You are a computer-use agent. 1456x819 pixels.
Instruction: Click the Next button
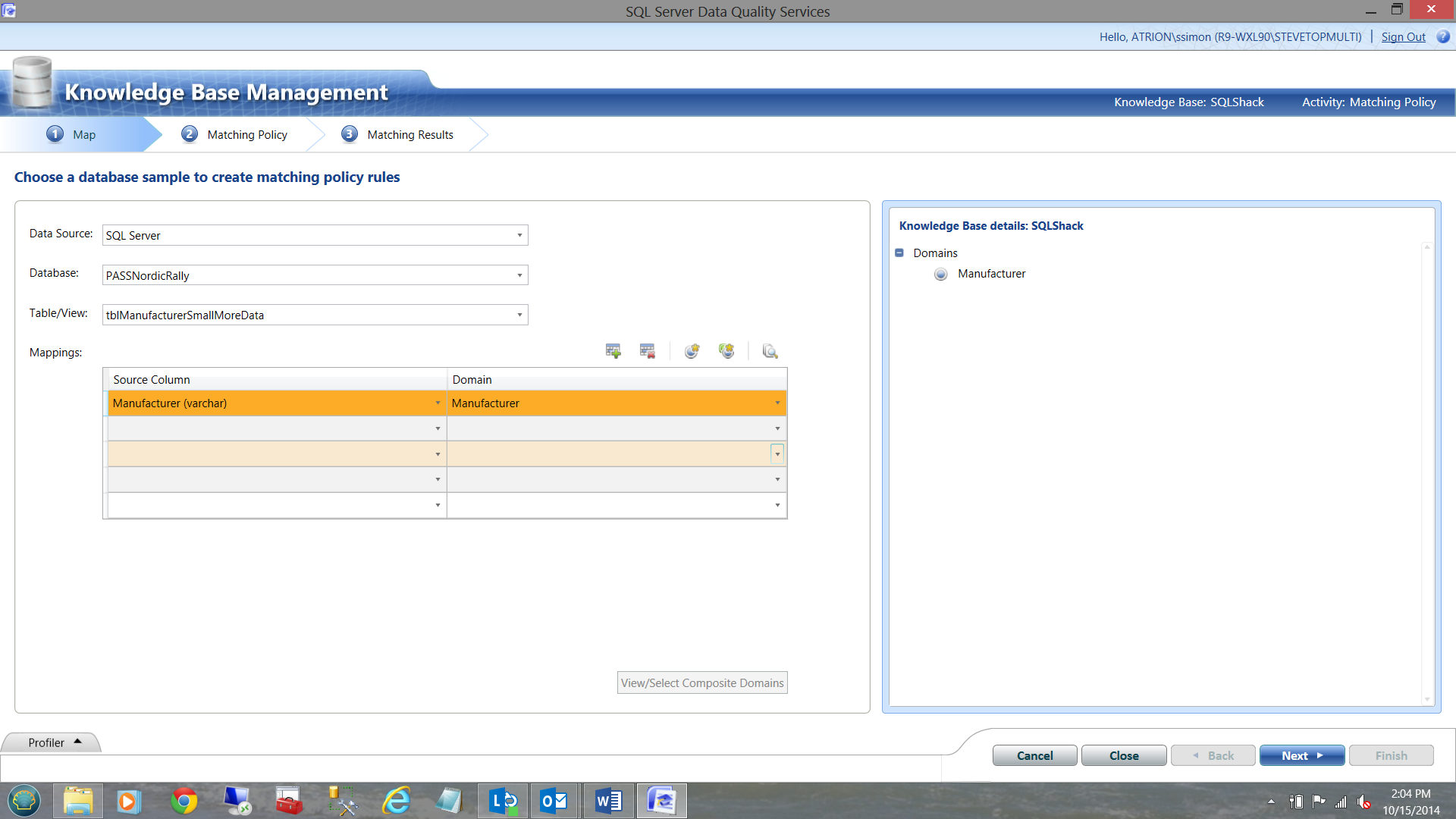pos(1301,755)
